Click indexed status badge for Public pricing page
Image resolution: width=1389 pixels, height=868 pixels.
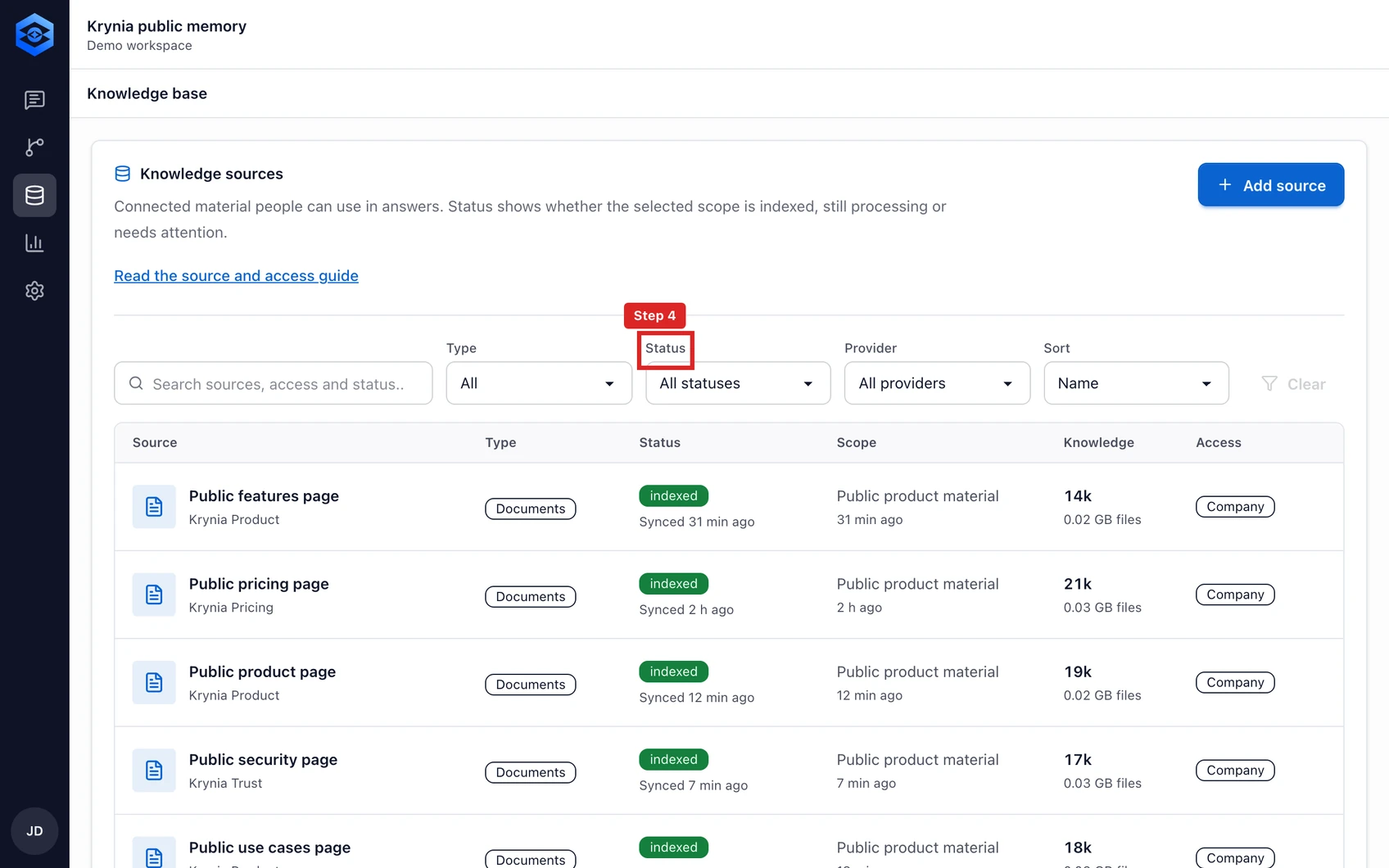pyautogui.click(x=673, y=584)
